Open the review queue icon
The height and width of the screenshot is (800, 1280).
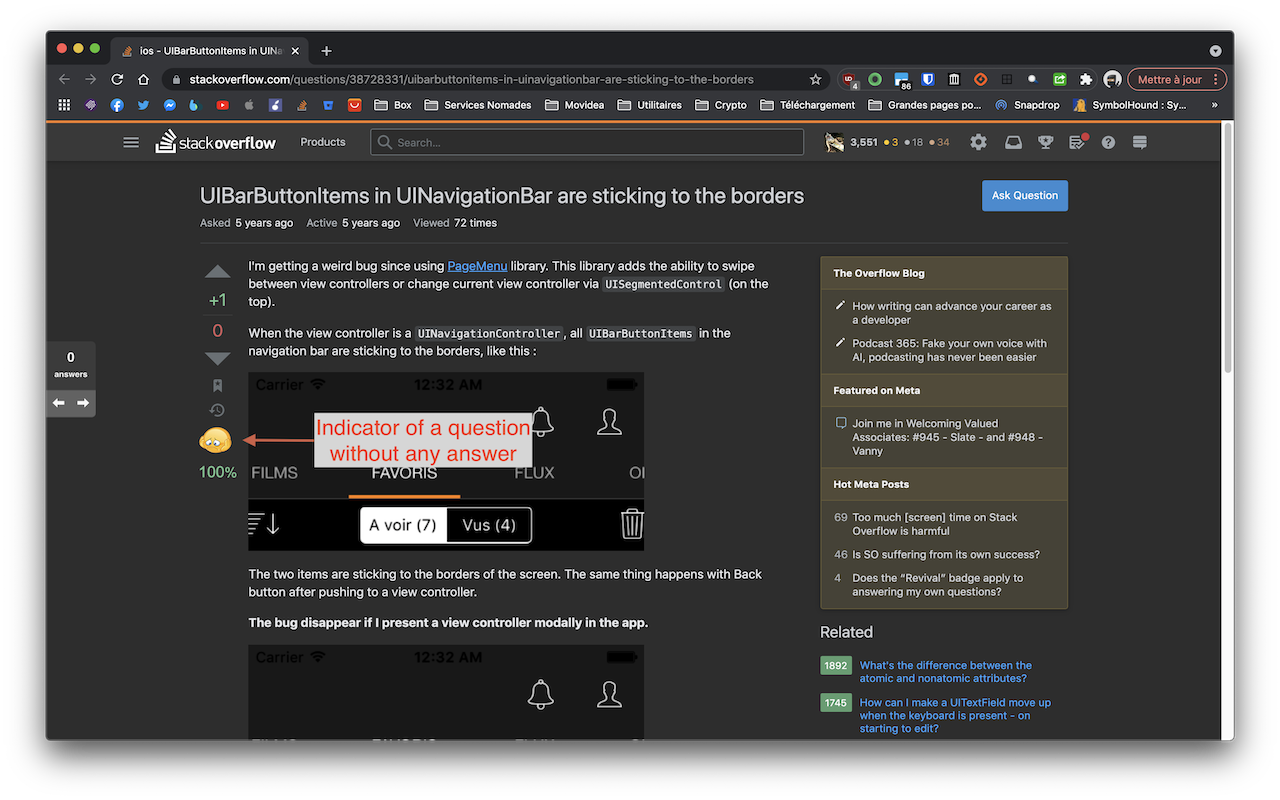click(1077, 142)
